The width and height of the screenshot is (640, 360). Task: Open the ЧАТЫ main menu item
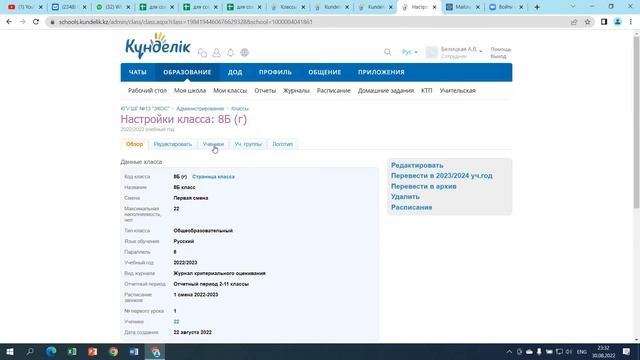(x=138, y=72)
